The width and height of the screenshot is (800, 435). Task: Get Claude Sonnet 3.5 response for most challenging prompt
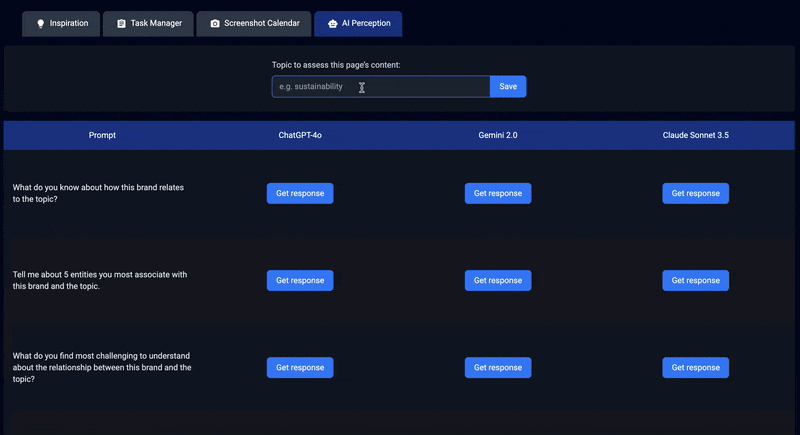tap(695, 368)
